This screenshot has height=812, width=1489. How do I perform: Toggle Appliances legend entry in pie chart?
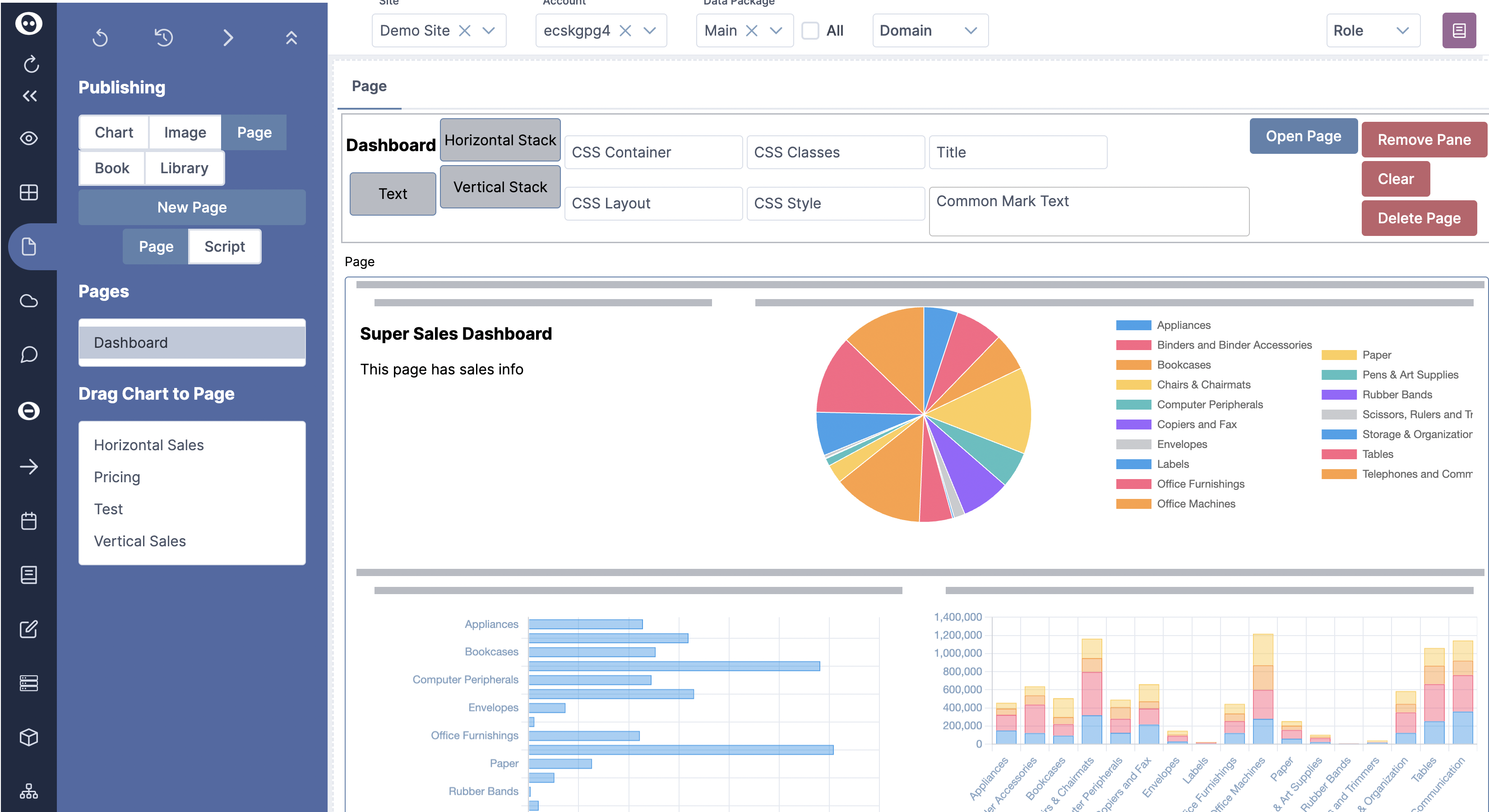(x=1183, y=325)
